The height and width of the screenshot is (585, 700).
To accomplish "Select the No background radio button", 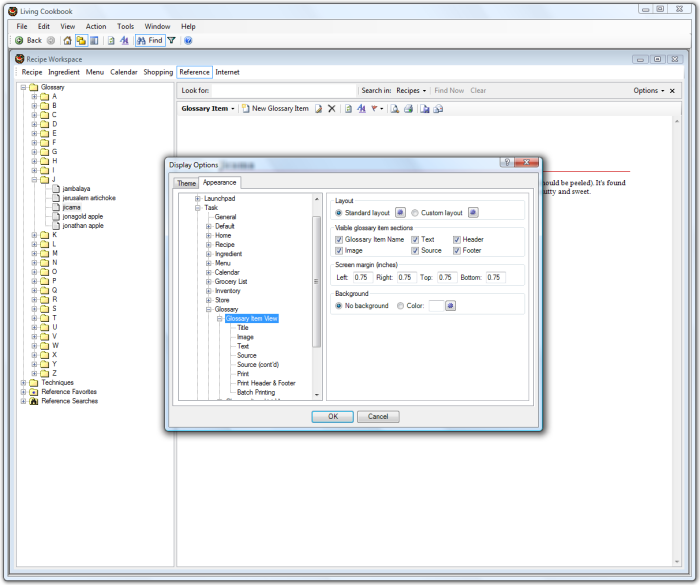I will (339, 306).
